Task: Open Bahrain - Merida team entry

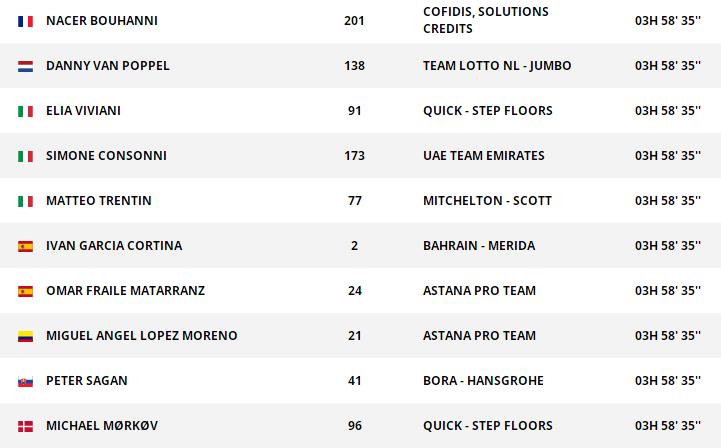Action: click(x=478, y=246)
